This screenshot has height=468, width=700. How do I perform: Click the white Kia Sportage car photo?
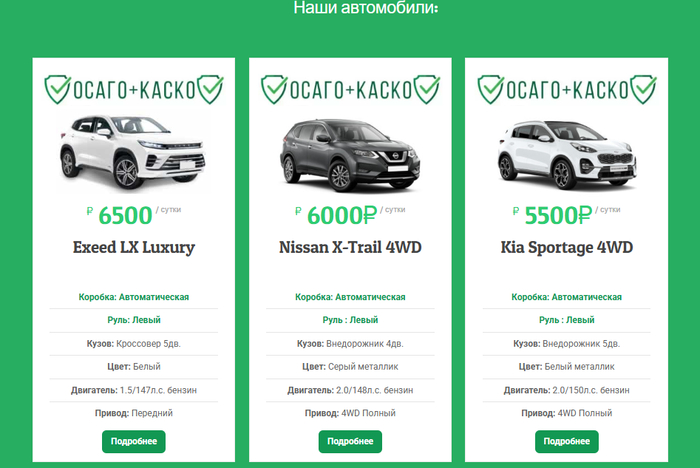click(x=567, y=155)
